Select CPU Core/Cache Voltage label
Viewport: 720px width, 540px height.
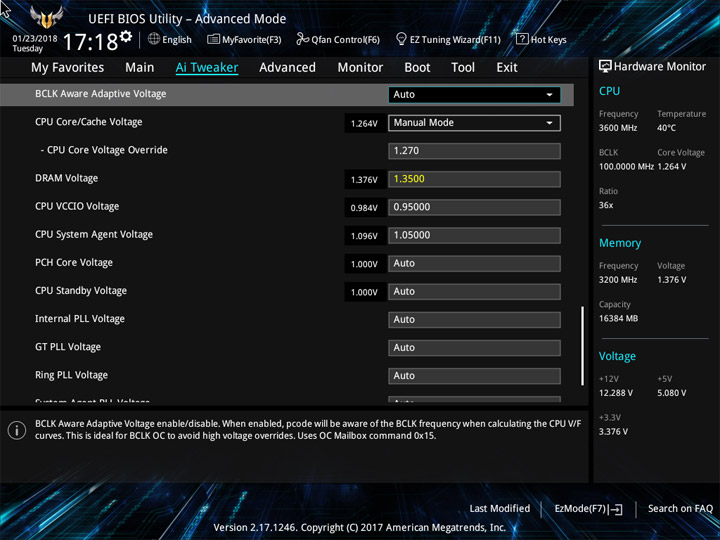click(x=89, y=122)
